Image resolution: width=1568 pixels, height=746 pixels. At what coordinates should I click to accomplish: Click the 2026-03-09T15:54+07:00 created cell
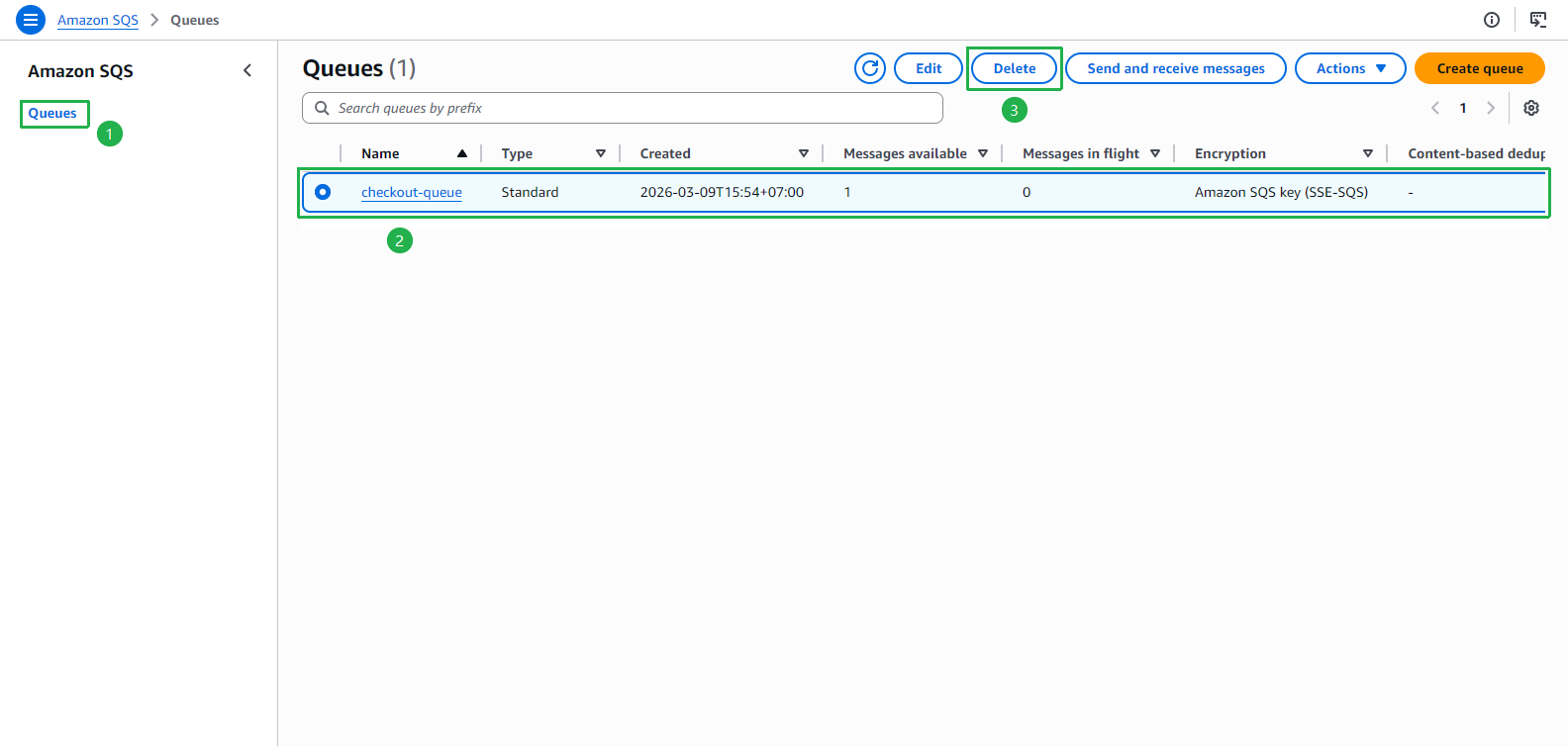coord(722,192)
